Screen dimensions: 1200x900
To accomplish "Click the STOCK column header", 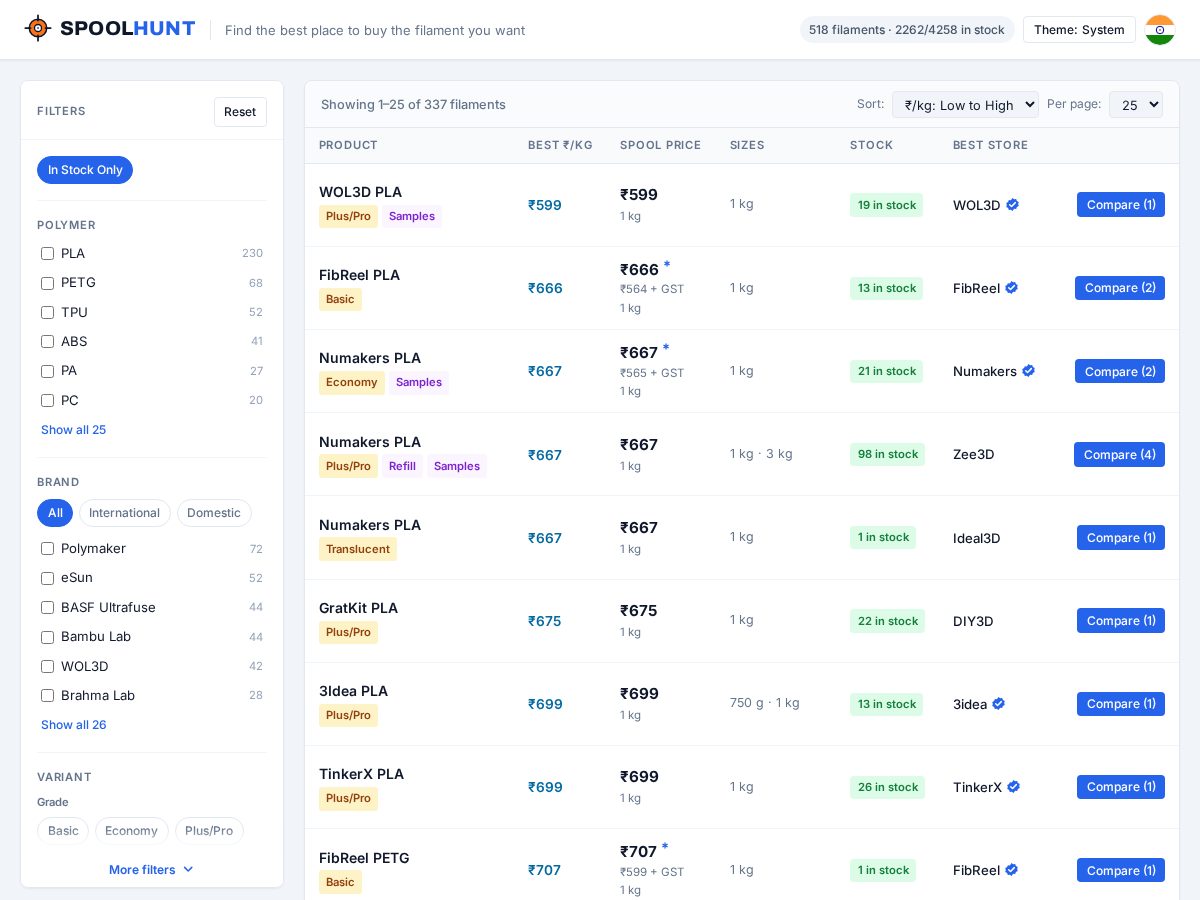I will [x=871, y=145].
